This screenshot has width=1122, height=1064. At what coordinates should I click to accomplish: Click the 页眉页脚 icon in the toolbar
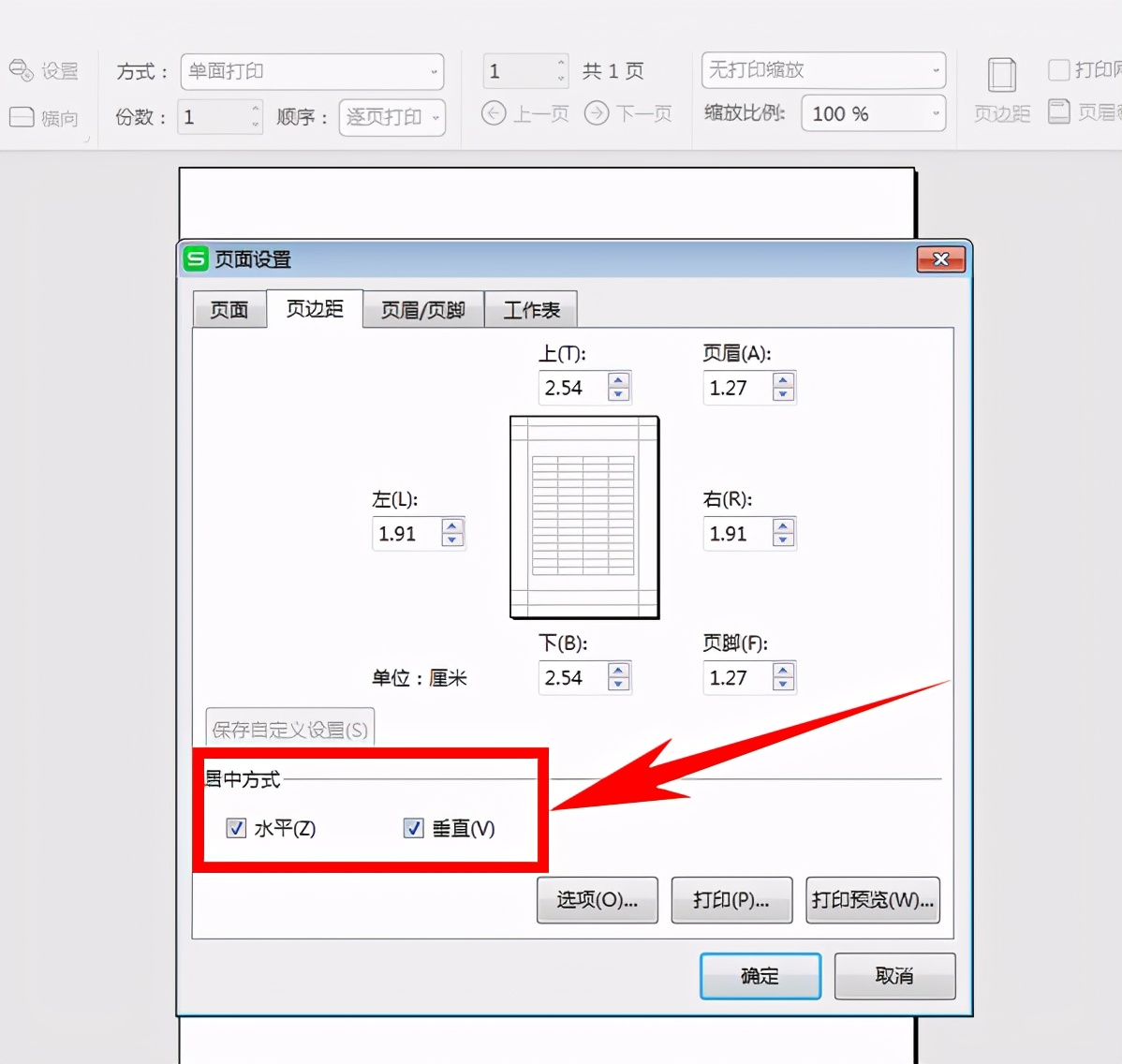[1058, 112]
